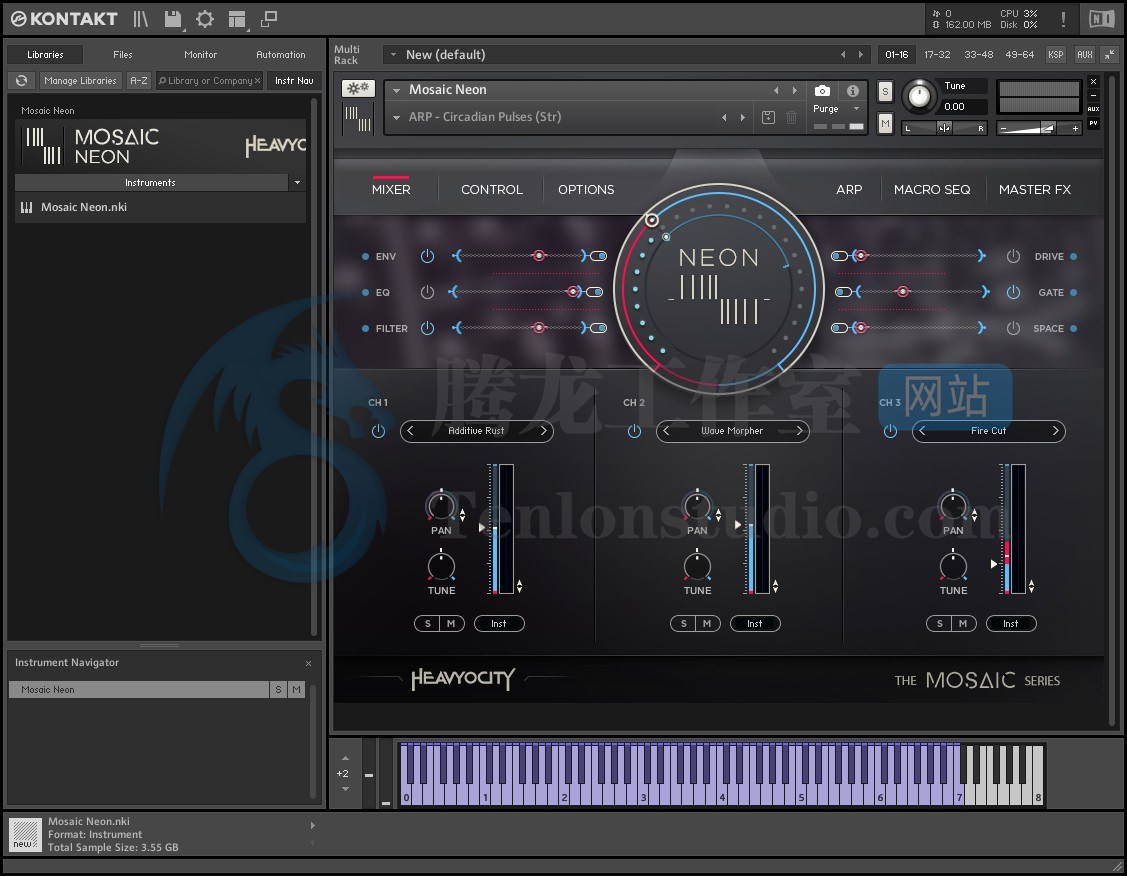Open the MACRO SEQ page tab
Image resolution: width=1127 pixels, height=876 pixels.
932,190
